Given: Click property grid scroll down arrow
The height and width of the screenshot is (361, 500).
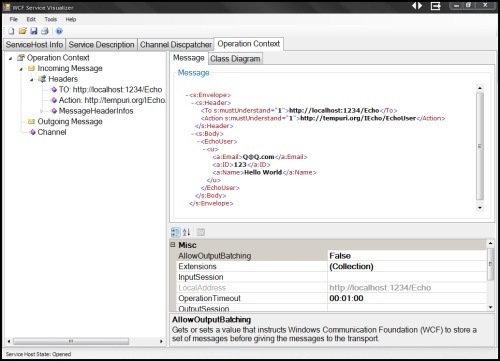Looking at the screenshot, I should (490, 307).
